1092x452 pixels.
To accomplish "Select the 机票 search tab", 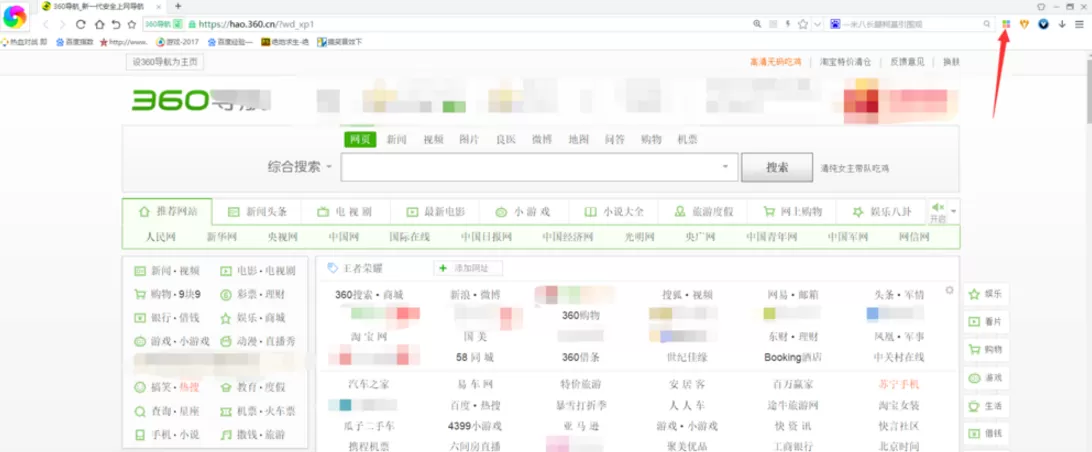I will tap(687, 139).
